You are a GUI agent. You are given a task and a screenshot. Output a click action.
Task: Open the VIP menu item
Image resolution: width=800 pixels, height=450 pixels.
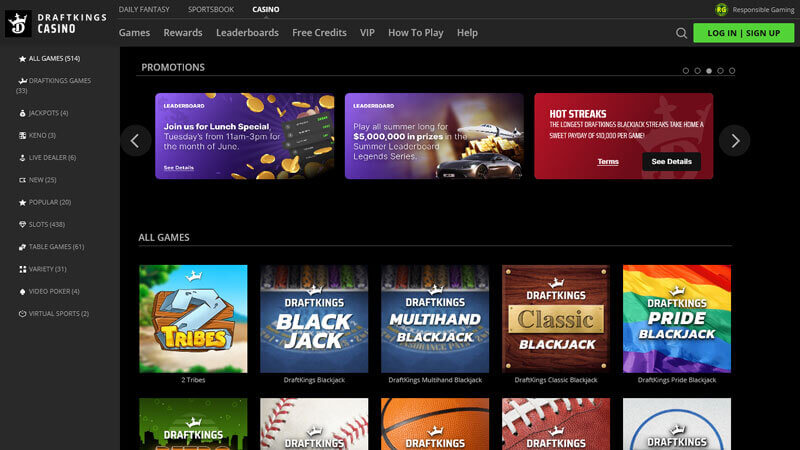pos(367,33)
